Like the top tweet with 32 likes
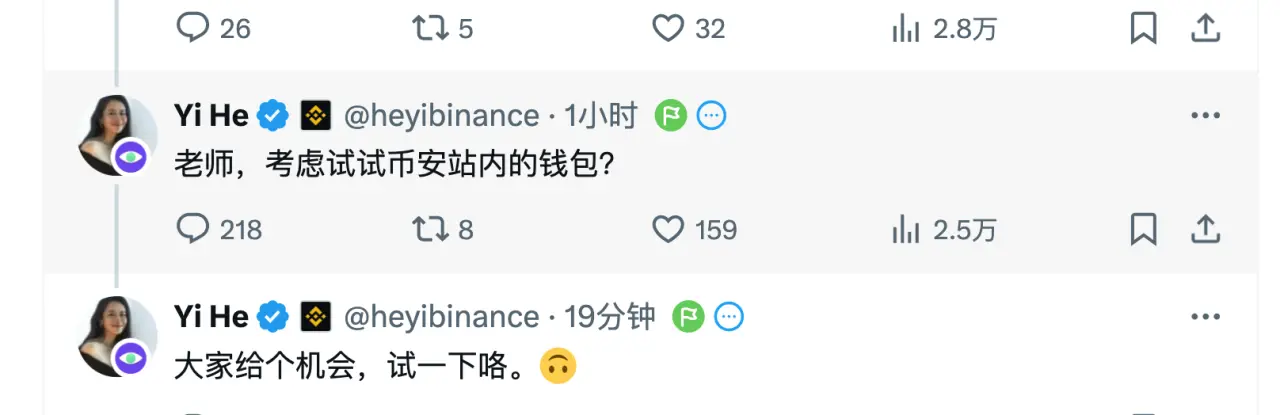Screen dimensions: 1280x415 [x=667, y=29]
